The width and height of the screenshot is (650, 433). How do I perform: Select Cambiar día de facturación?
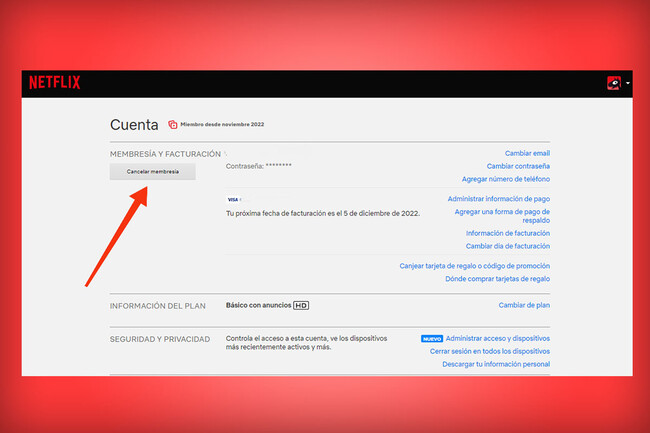[x=508, y=246]
